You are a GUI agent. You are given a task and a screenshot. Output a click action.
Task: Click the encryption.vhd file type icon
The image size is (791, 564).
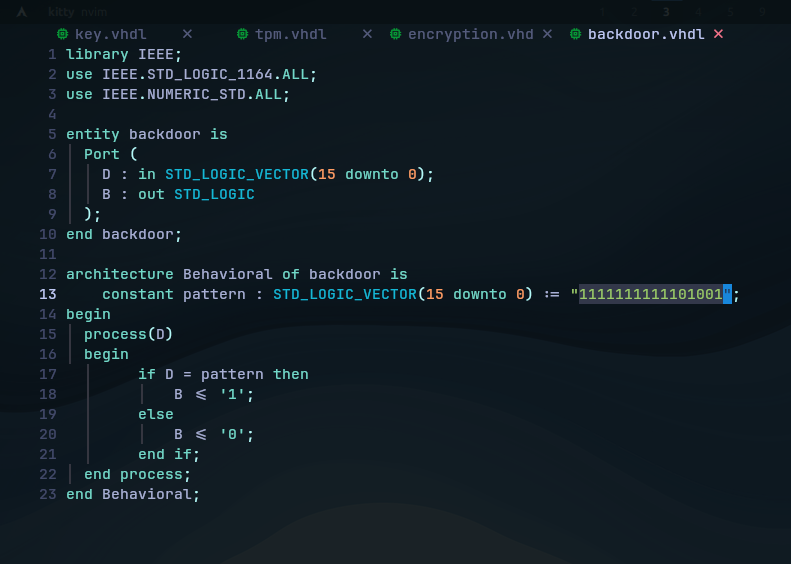point(396,34)
